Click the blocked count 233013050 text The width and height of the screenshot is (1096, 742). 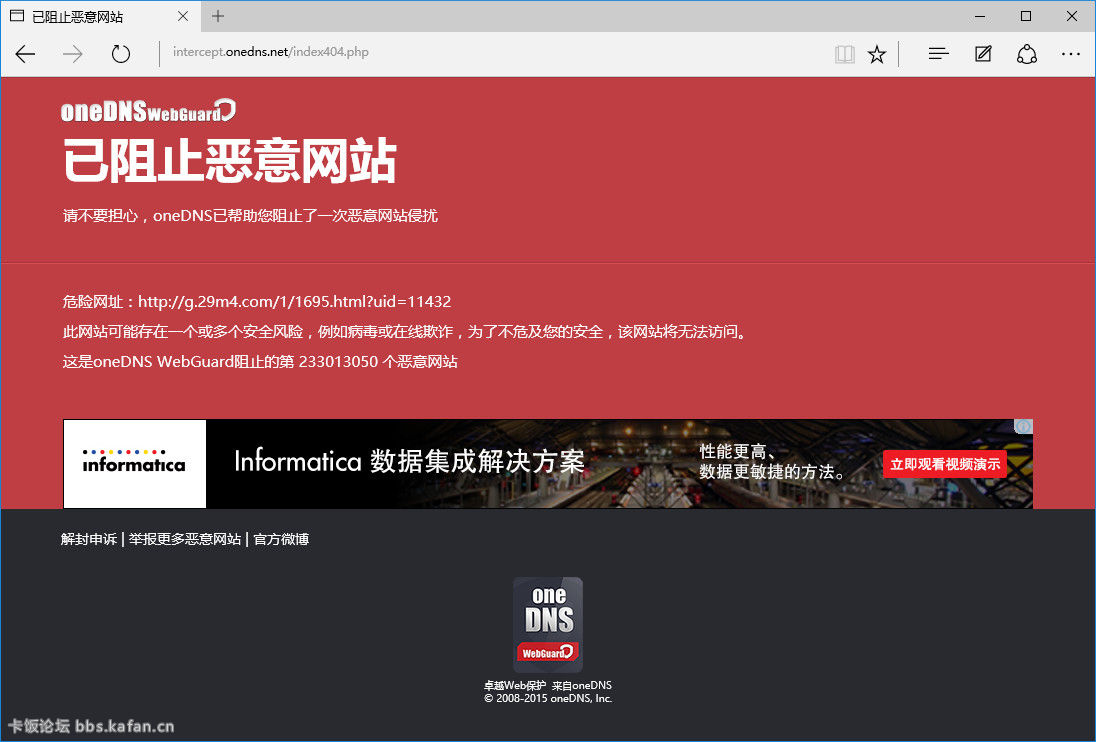coord(338,362)
